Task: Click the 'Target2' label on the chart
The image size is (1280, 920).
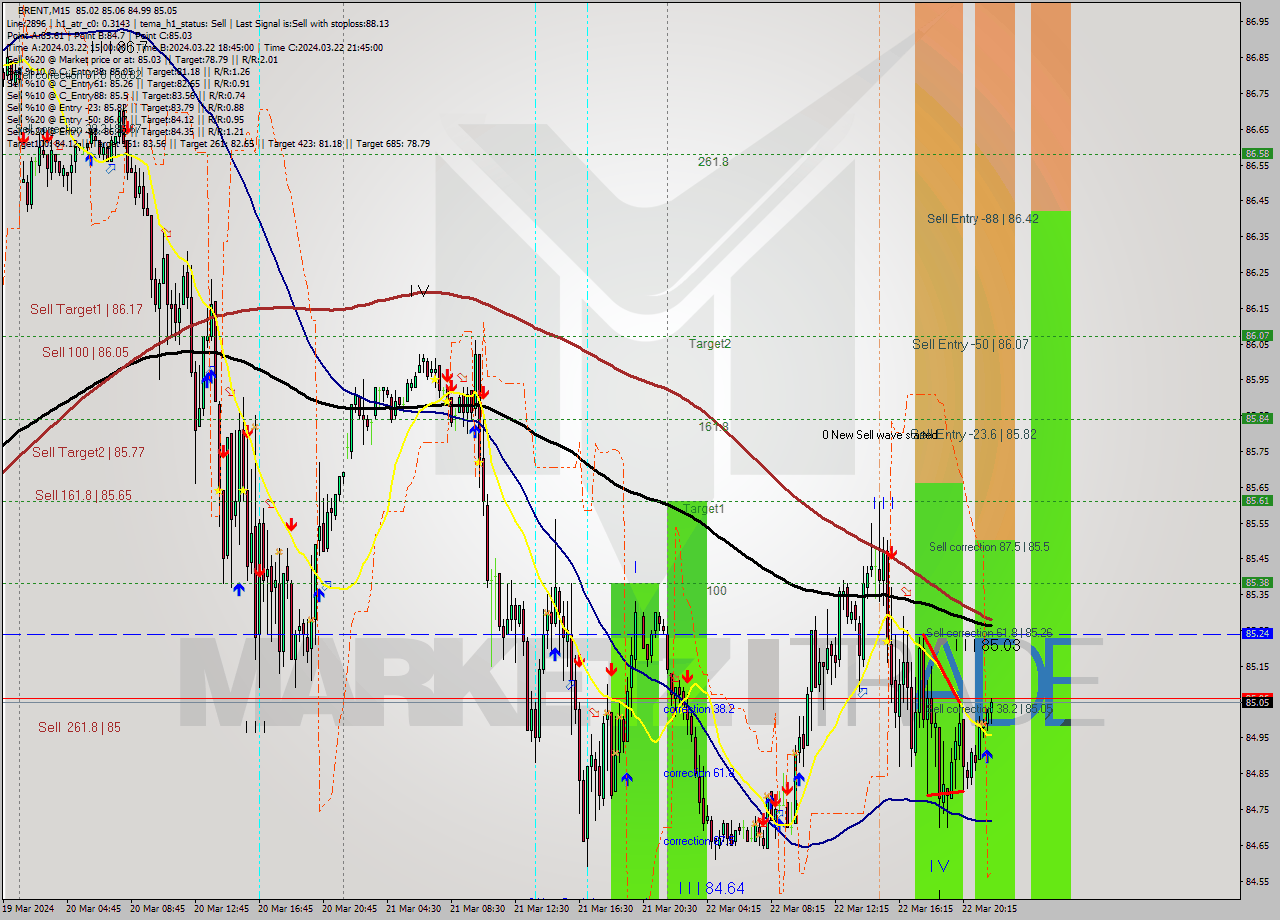Action: coord(709,344)
